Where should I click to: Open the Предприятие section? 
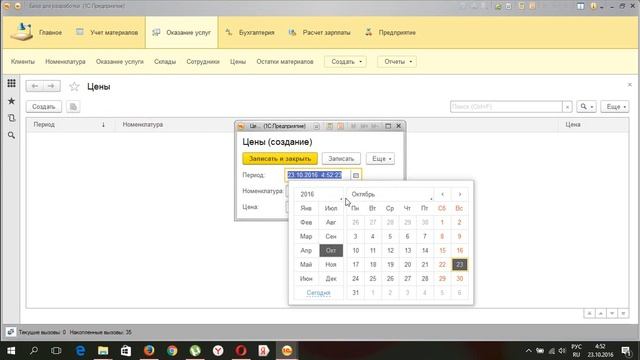point(390,32)
